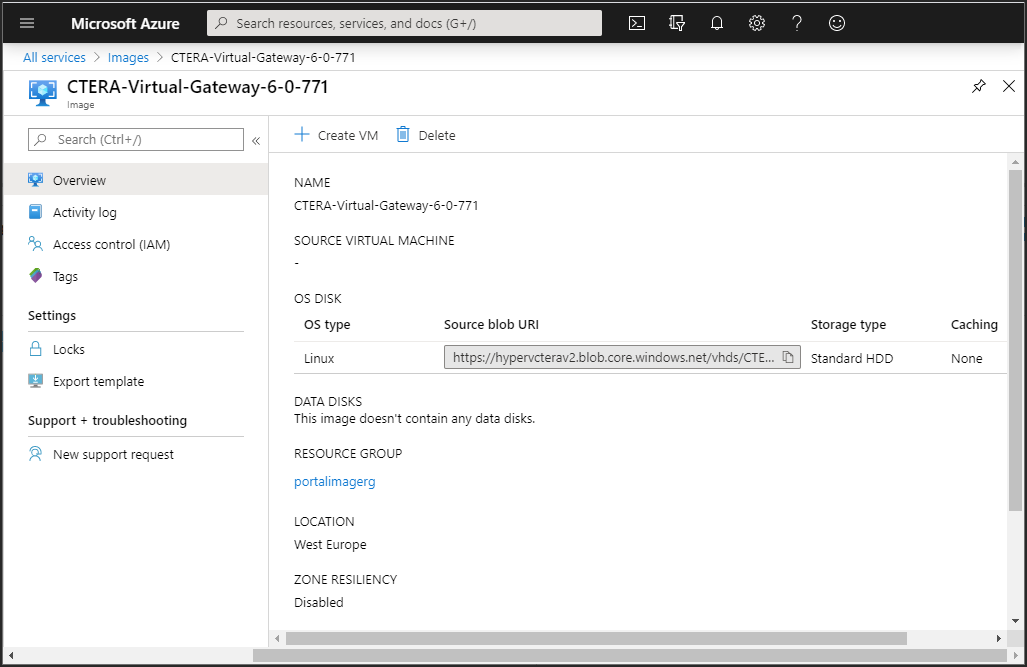Open New support request item

(136, 454)
